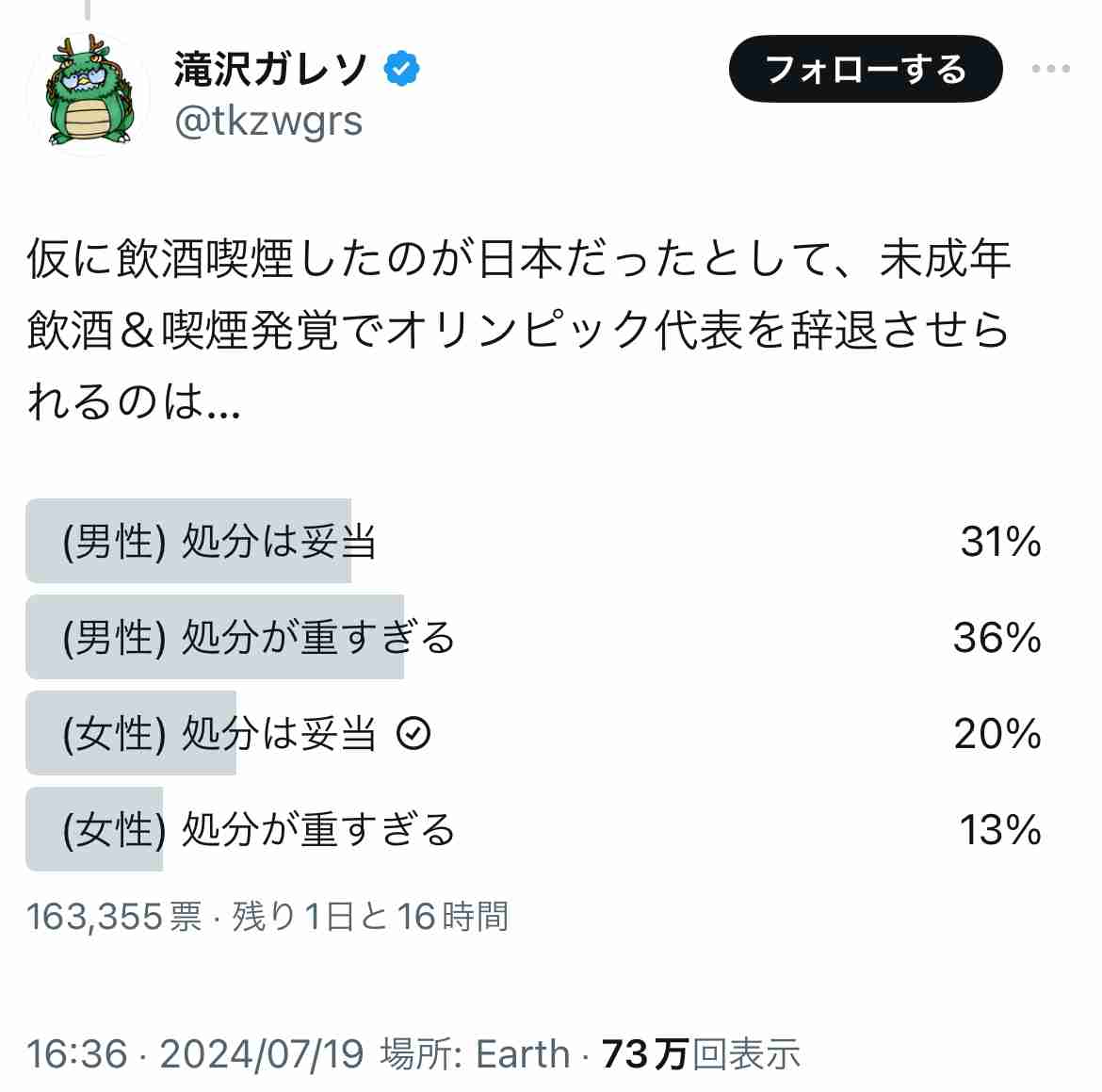This screenshot has height=1092, width=1102.
Task: Click the 163,355 票 vote count text
Action: (x=115, y=917)
